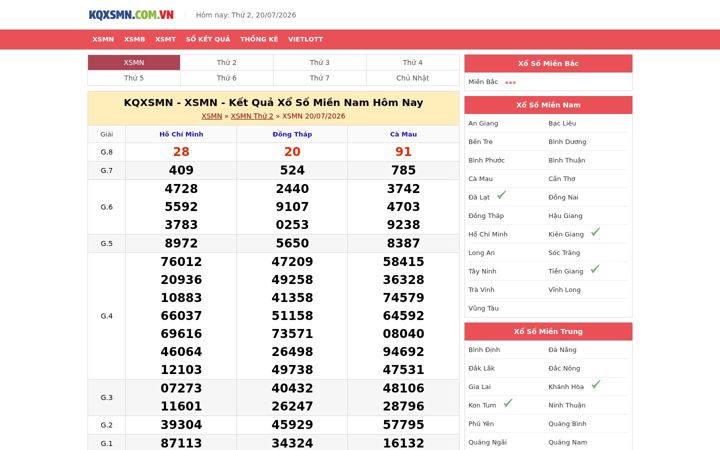
Task: Click green checkmark beside Kiên Giang
Action: [x=595, y=232]
